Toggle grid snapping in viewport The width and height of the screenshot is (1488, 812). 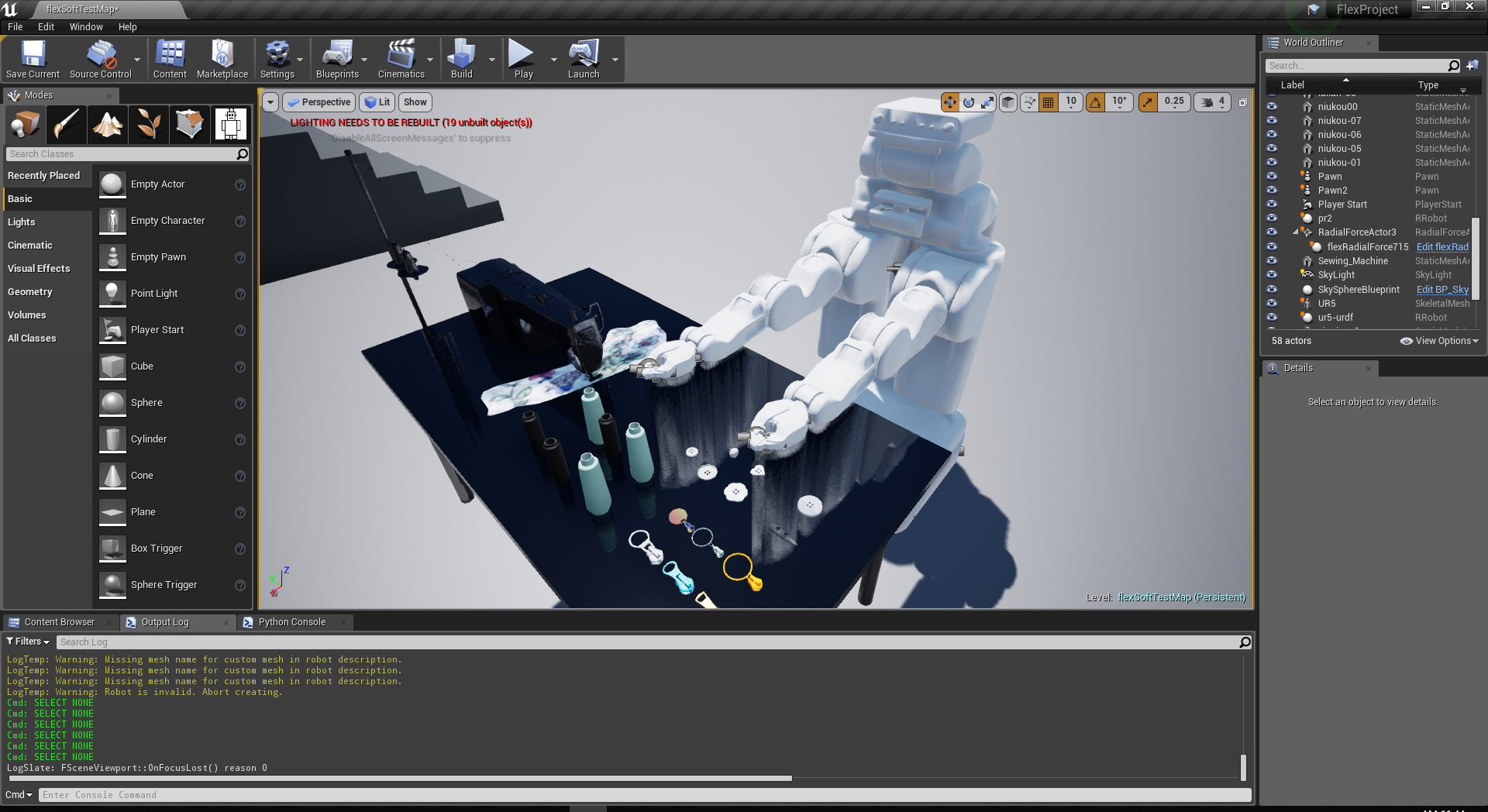tap(1049, 102)
